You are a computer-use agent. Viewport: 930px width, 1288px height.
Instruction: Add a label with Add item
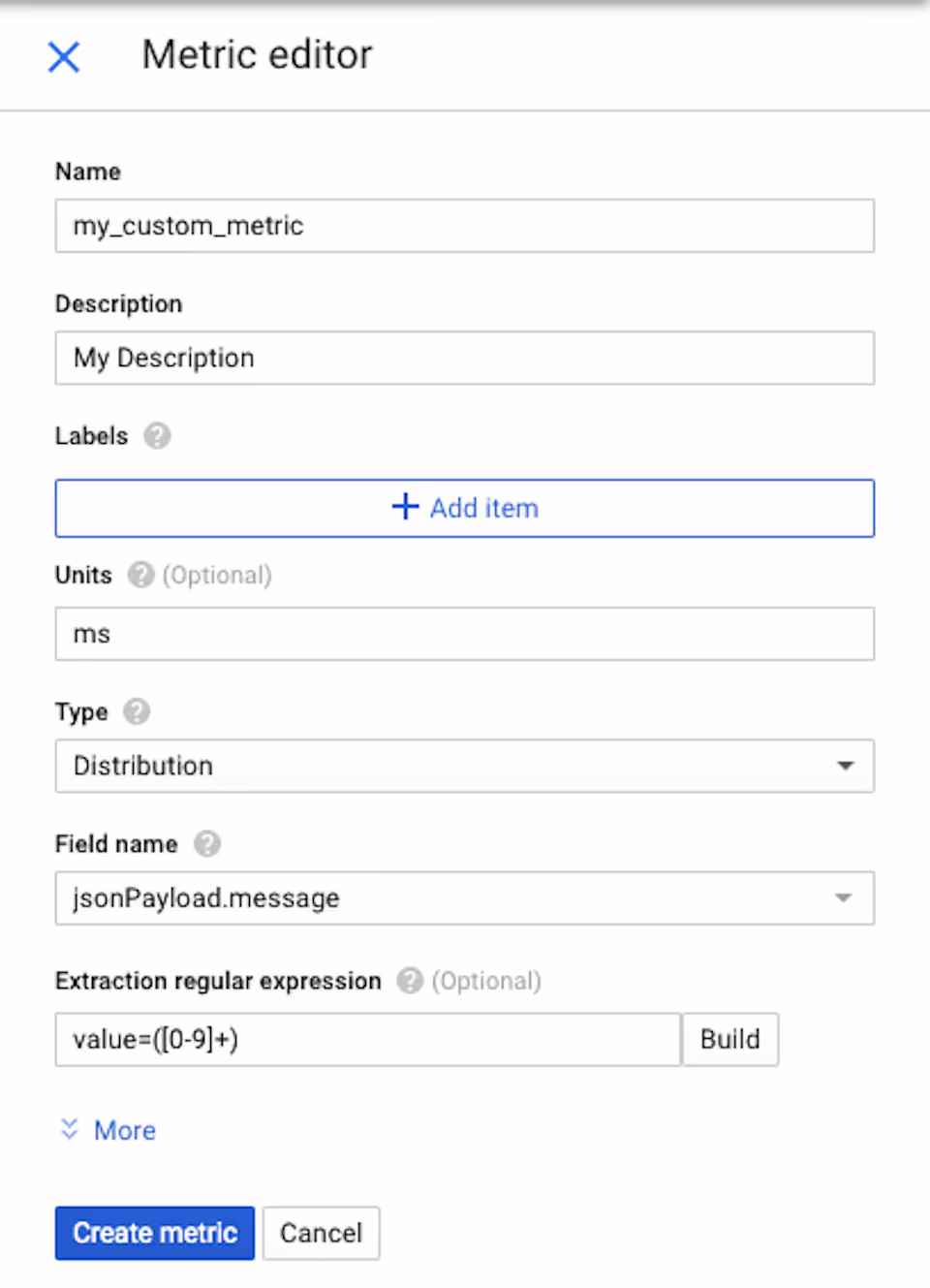click(465, 508)
